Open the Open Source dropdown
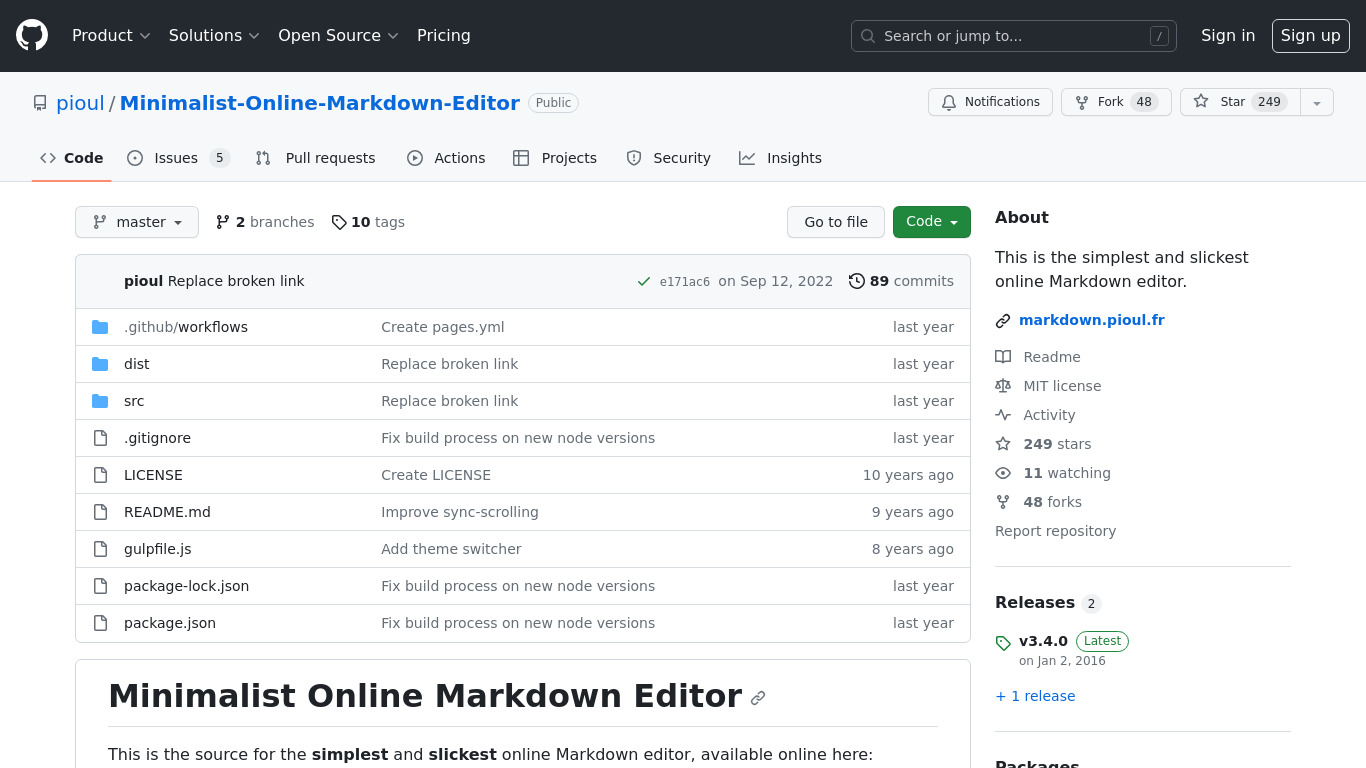1366x768 pixels. (x=338, y=36)
